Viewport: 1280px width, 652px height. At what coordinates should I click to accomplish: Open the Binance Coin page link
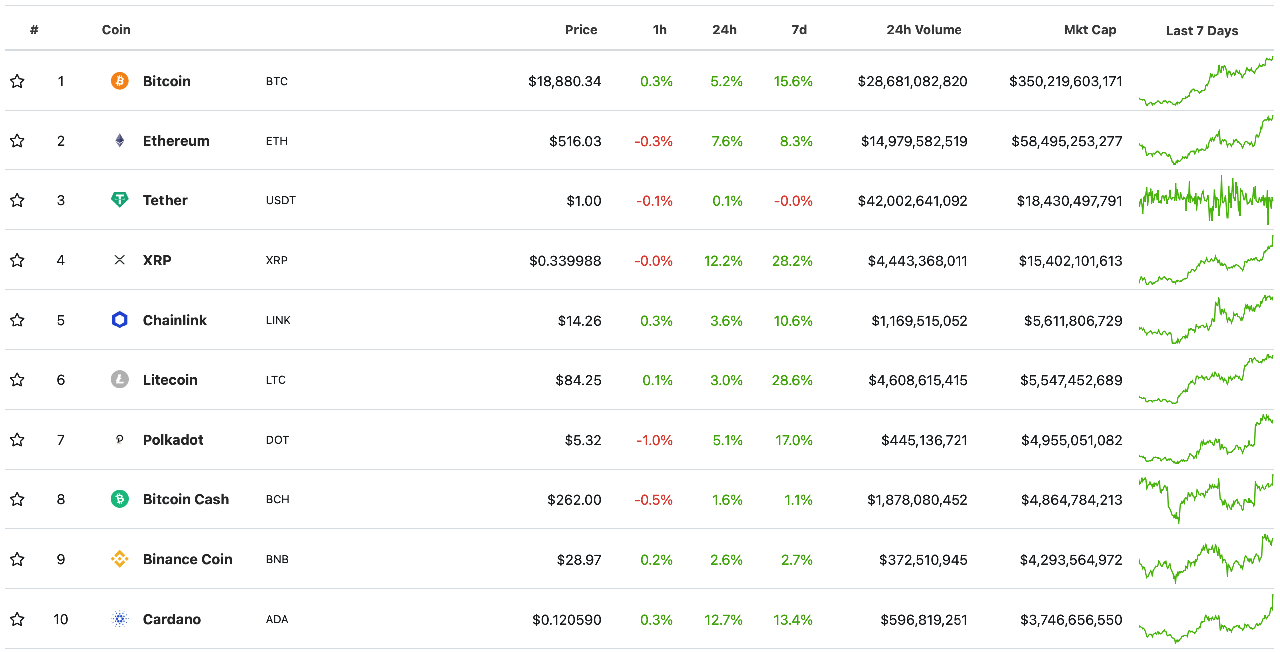(x=188, y=559)
